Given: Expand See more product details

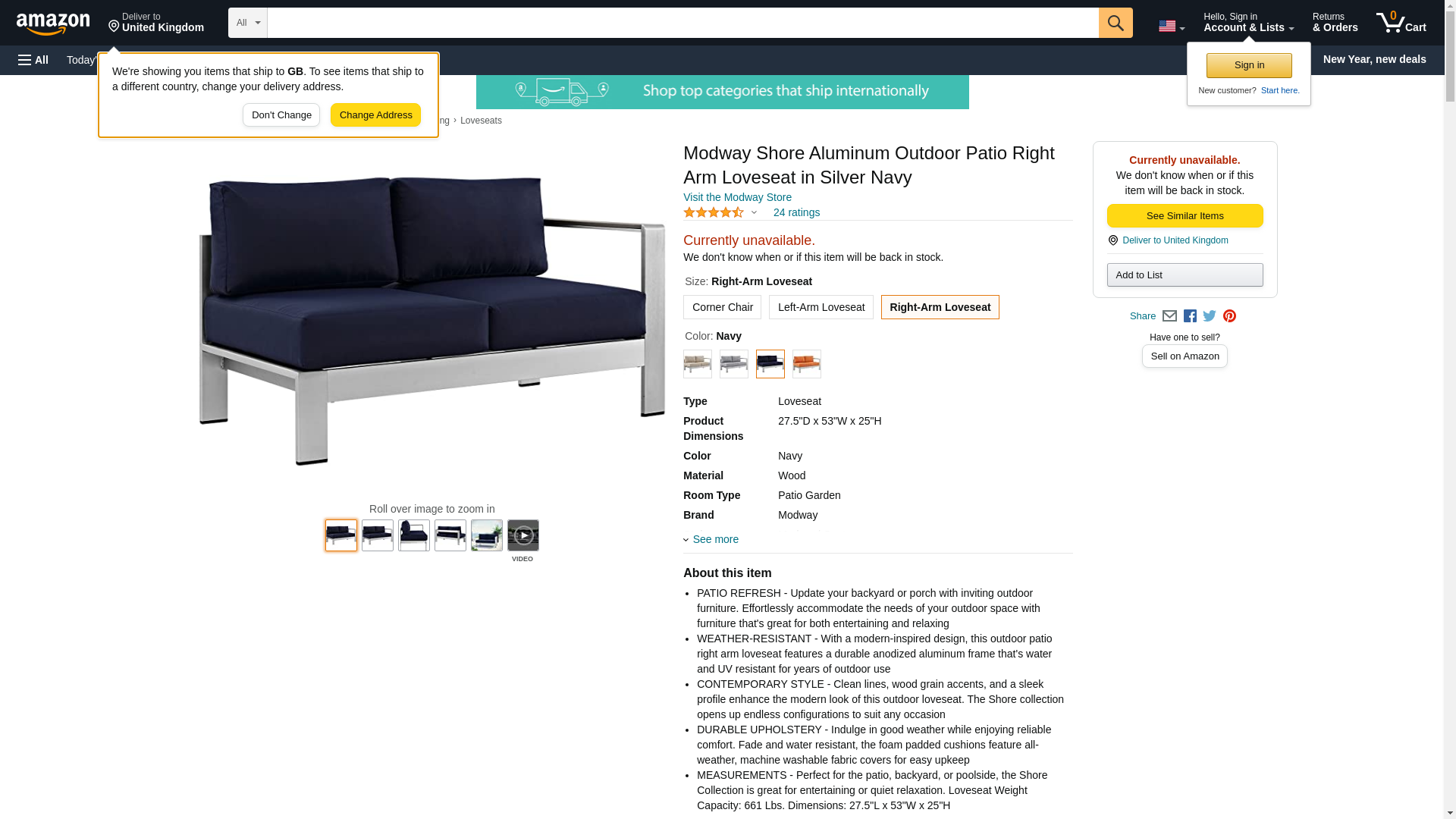Looking at the screenshot, I should 711,539.
